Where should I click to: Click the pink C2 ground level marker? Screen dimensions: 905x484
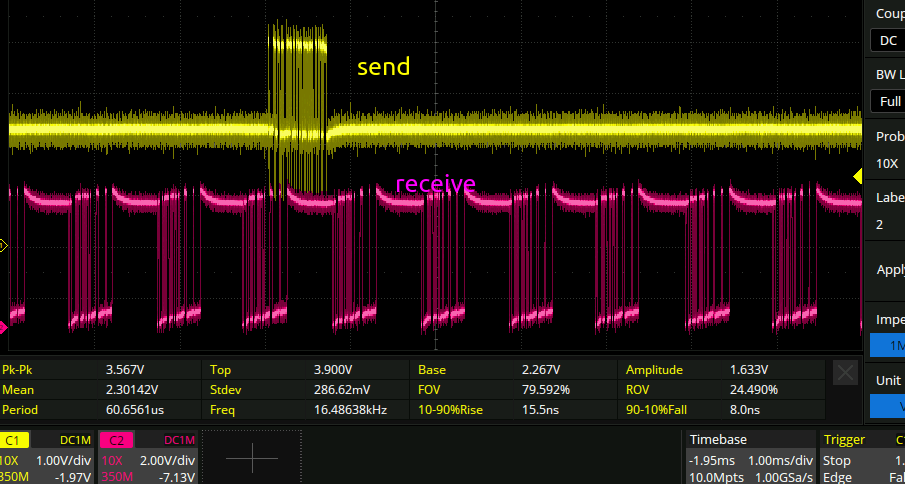tap(4, 327)
